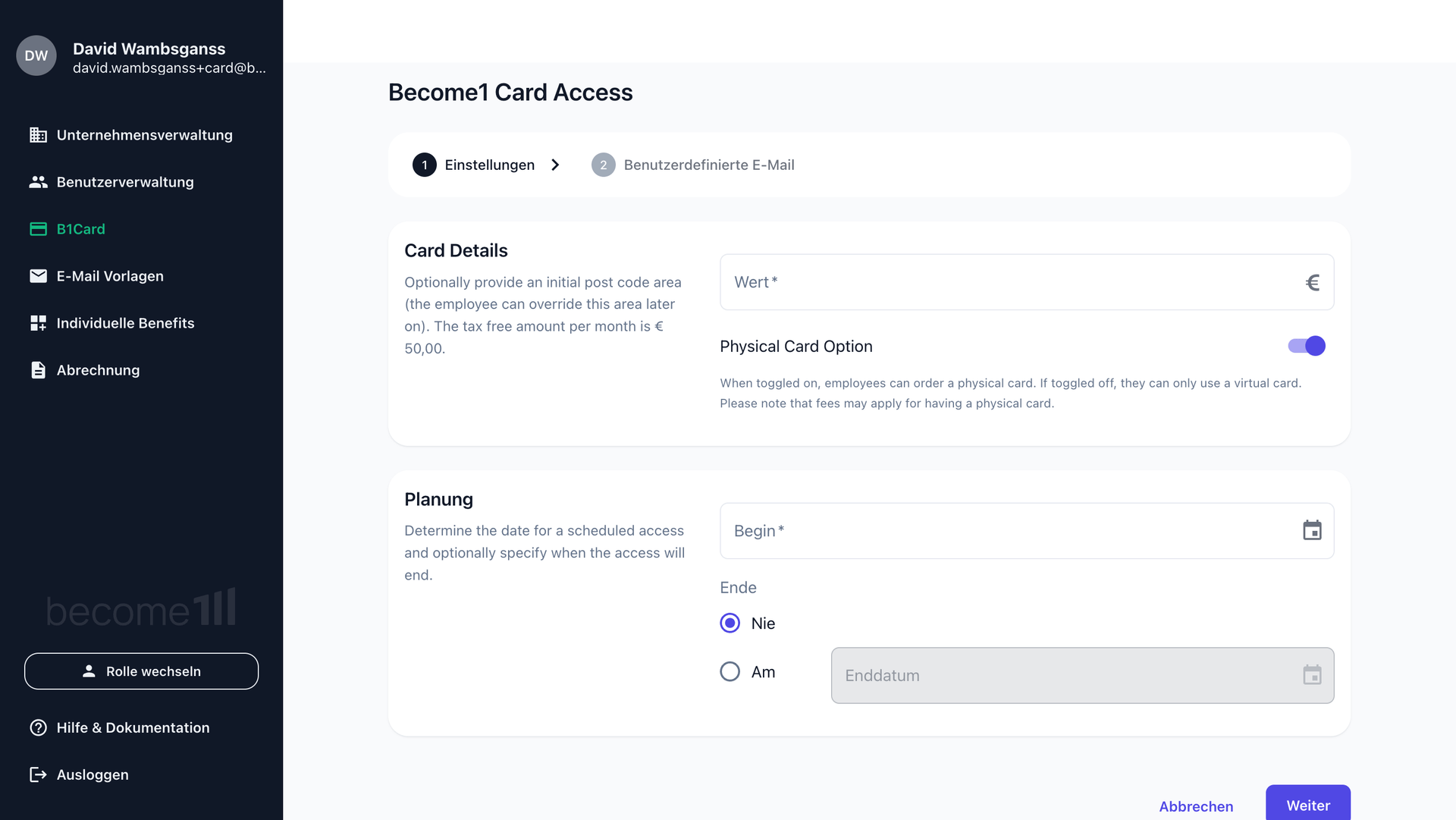Select the Nie end option
The width and height of the screenshot is (1456, 820).
coord(730,624)
